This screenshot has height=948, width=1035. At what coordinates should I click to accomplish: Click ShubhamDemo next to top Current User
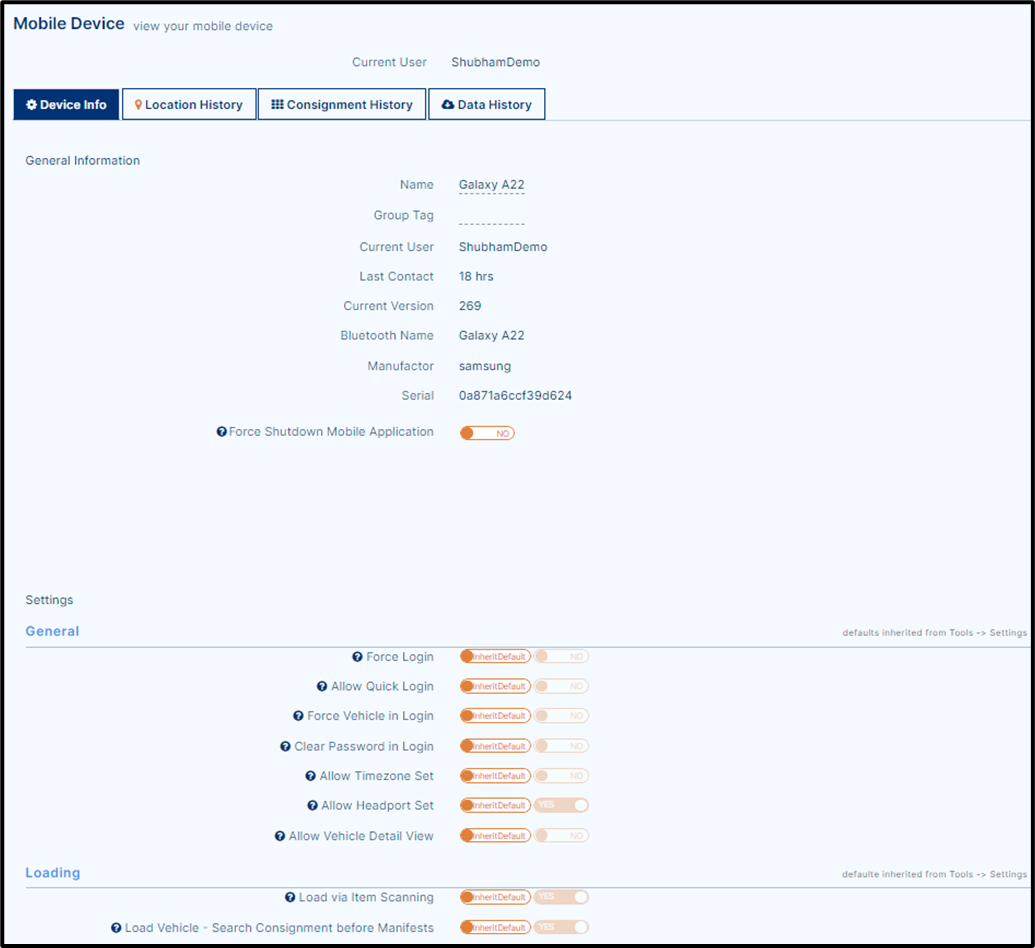(496, 62)
